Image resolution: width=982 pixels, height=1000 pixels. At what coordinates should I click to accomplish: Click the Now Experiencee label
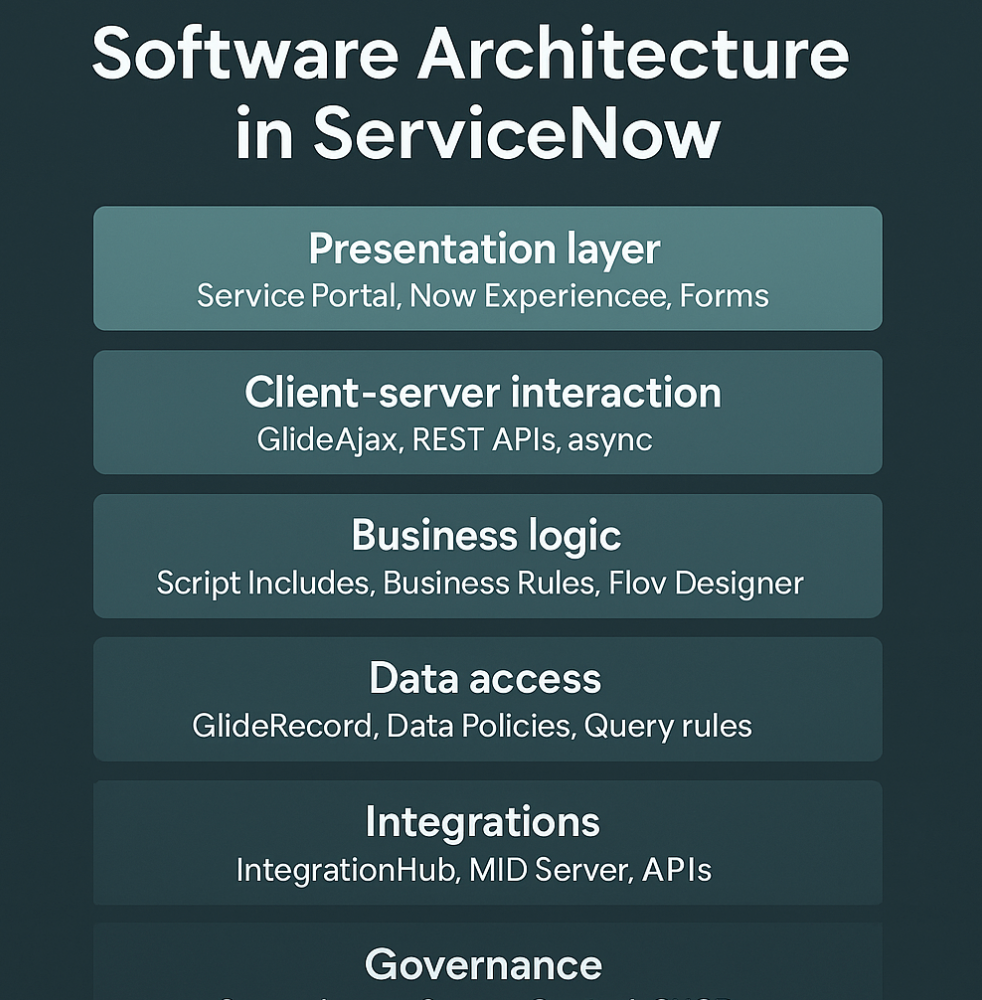pyautogui.click(x=530, y=295)
